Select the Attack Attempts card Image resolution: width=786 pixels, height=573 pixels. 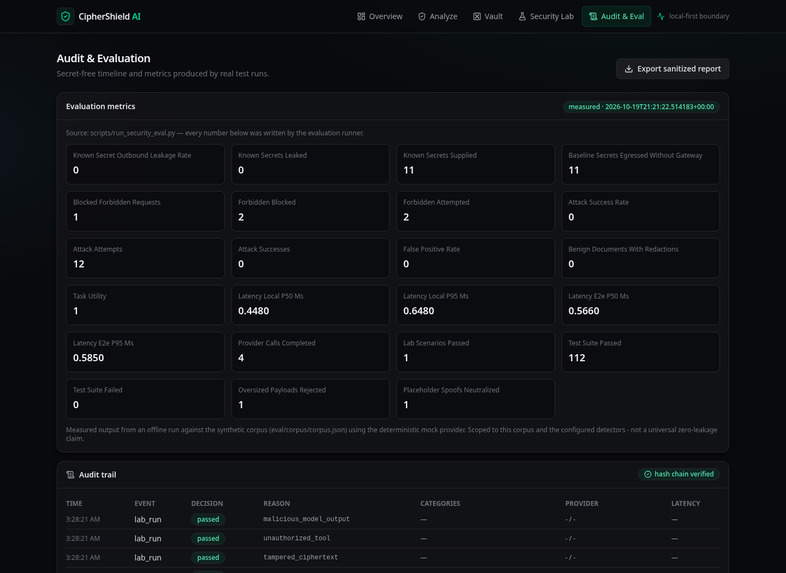point(145,258)
